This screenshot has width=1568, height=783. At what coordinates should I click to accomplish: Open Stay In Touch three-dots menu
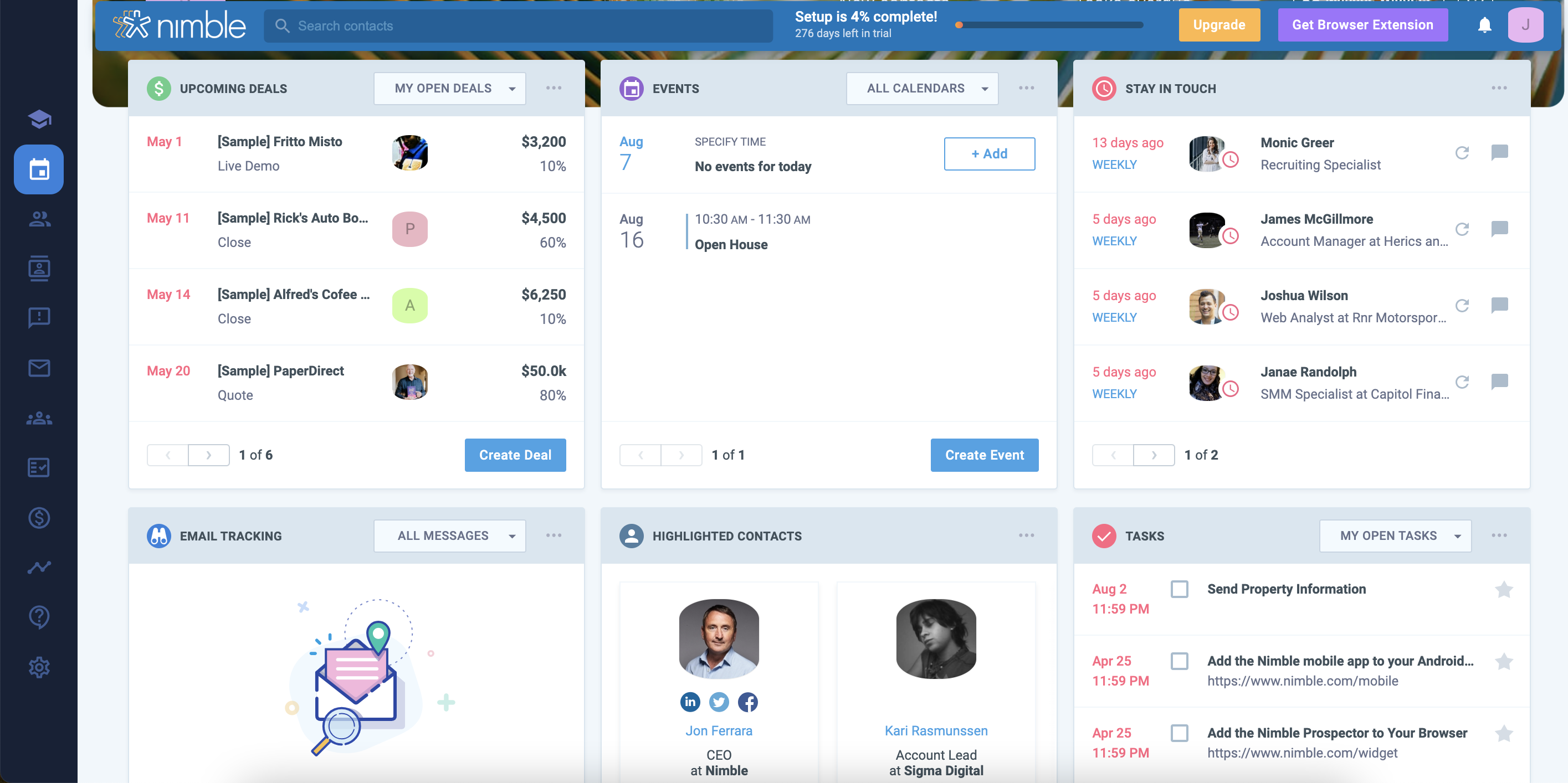tap(1499, 89)
